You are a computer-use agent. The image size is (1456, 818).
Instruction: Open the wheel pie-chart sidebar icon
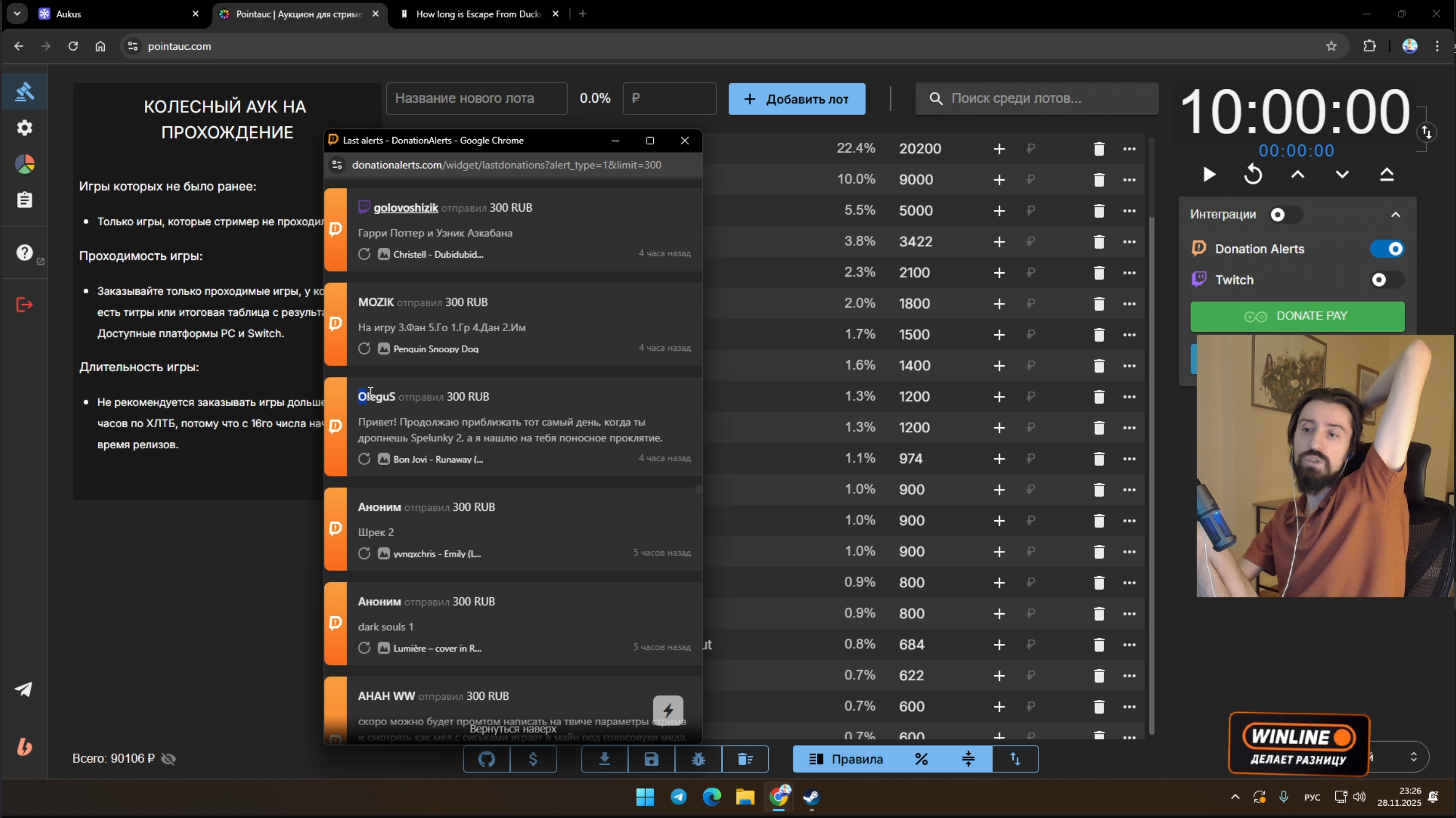[24, 164]
